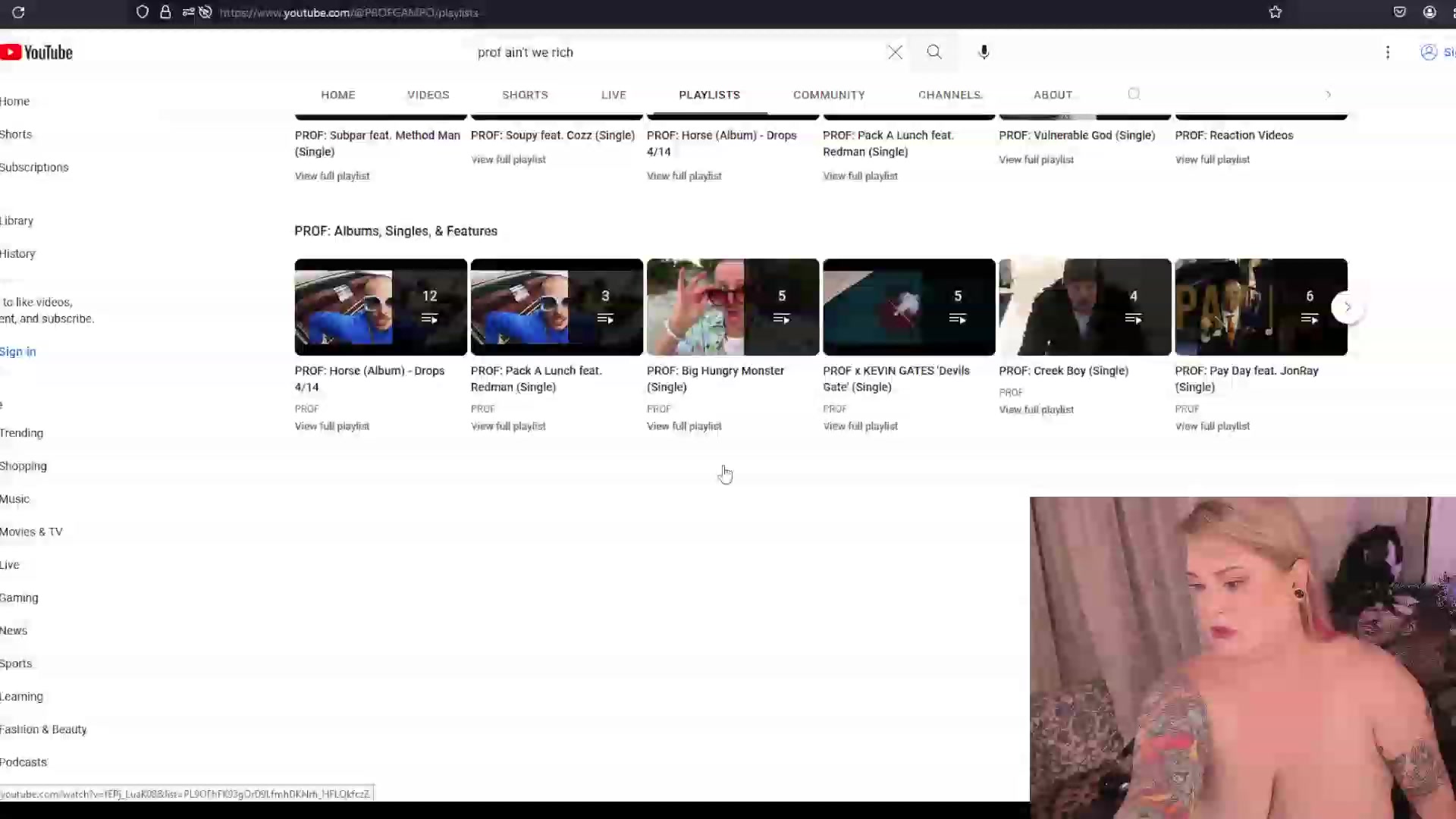This screenshot has height=819, width=1456.
Task: View full playlist under Reaction Videos
Action: (1212, 159)
